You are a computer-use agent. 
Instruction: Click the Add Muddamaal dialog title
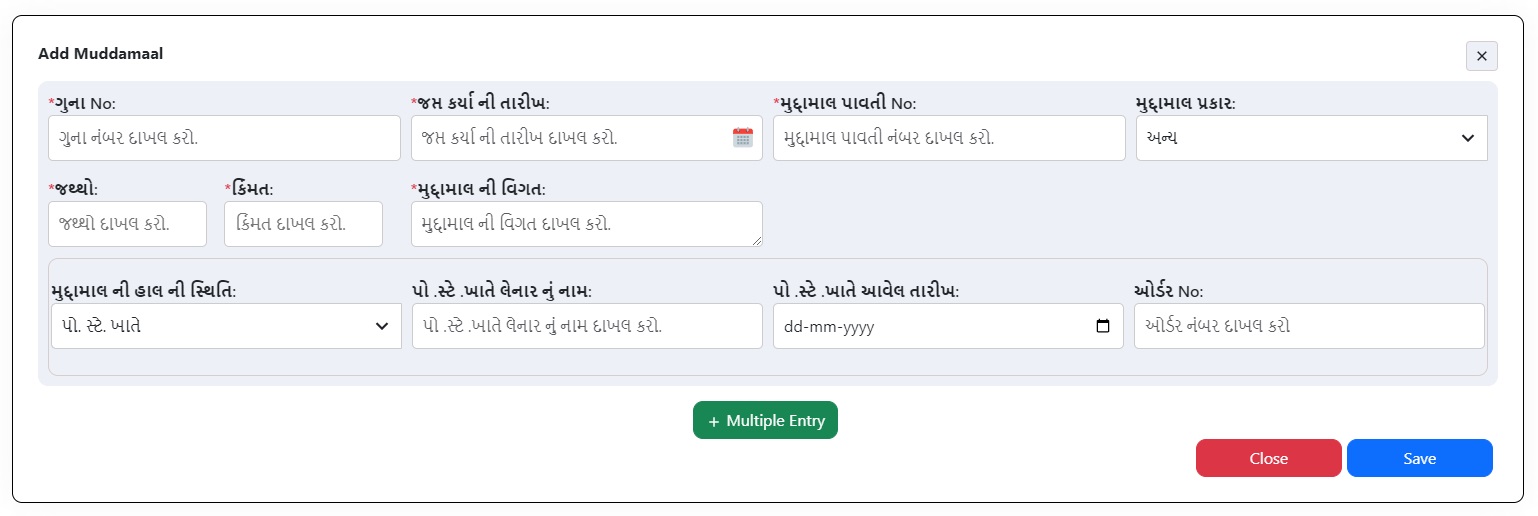click(100, 54)
